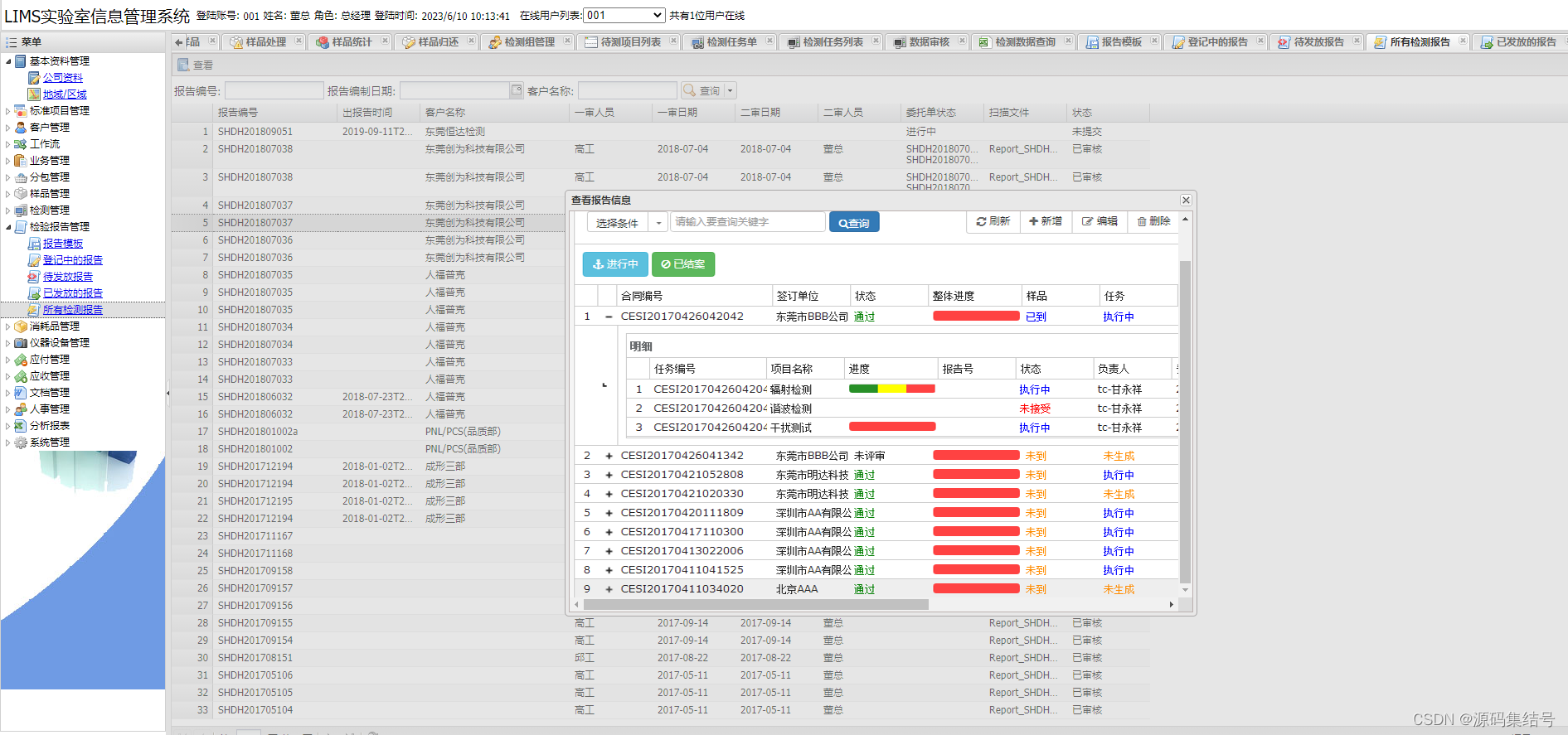Expand contract row CESI20170421052808 with plus
This screenshot has width=1568, height=735.
click(x=609, y=475)
